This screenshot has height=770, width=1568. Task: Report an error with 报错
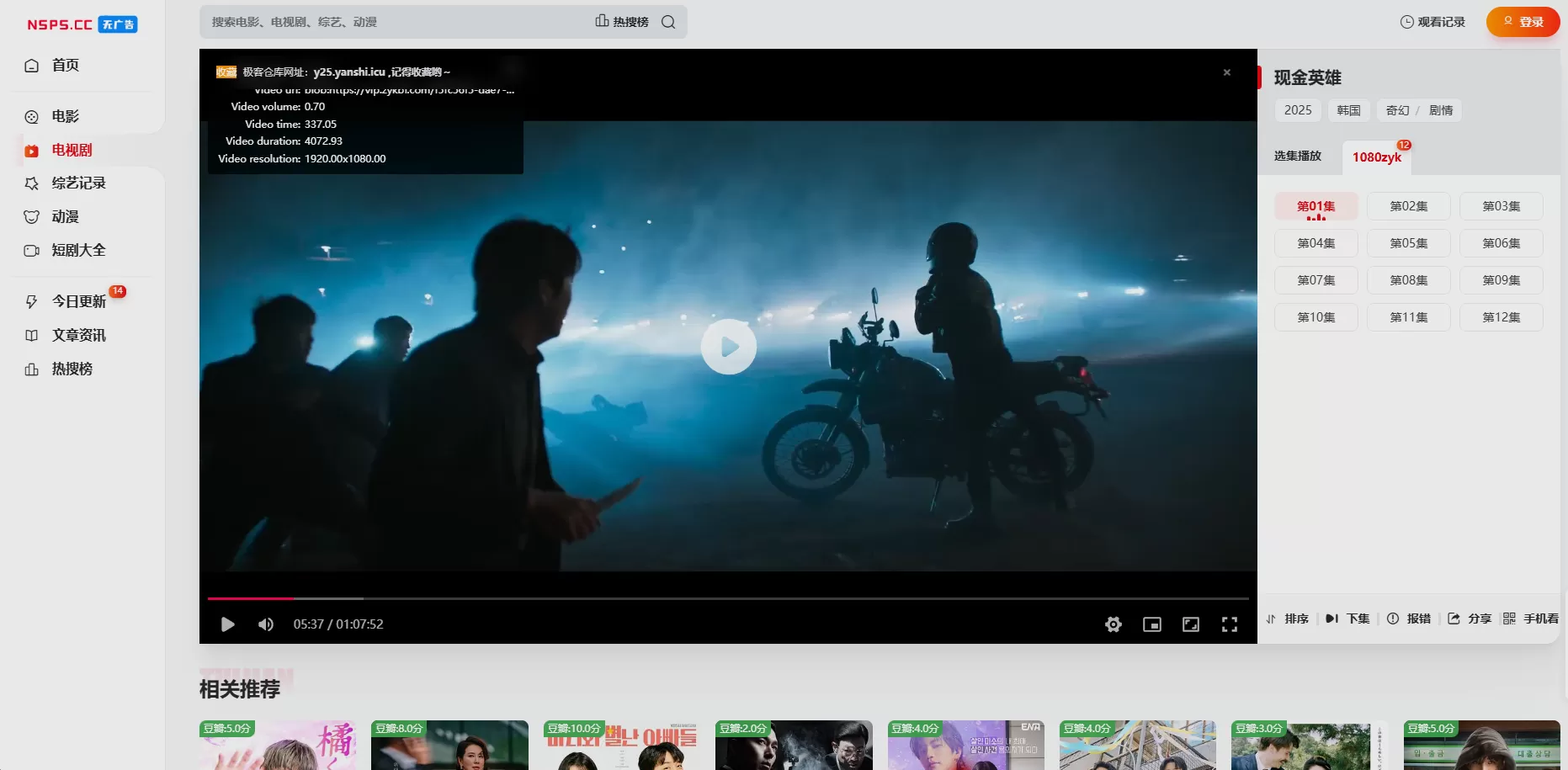tap(1409, 619)
